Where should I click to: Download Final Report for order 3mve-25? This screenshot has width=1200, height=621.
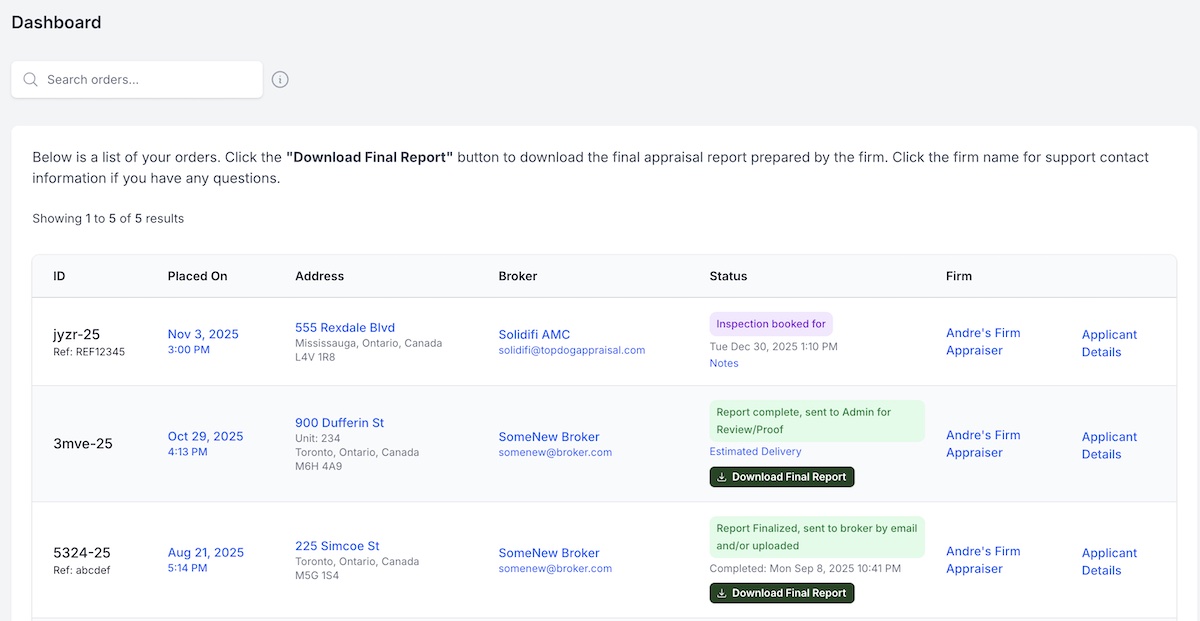(x=781, y=477)
